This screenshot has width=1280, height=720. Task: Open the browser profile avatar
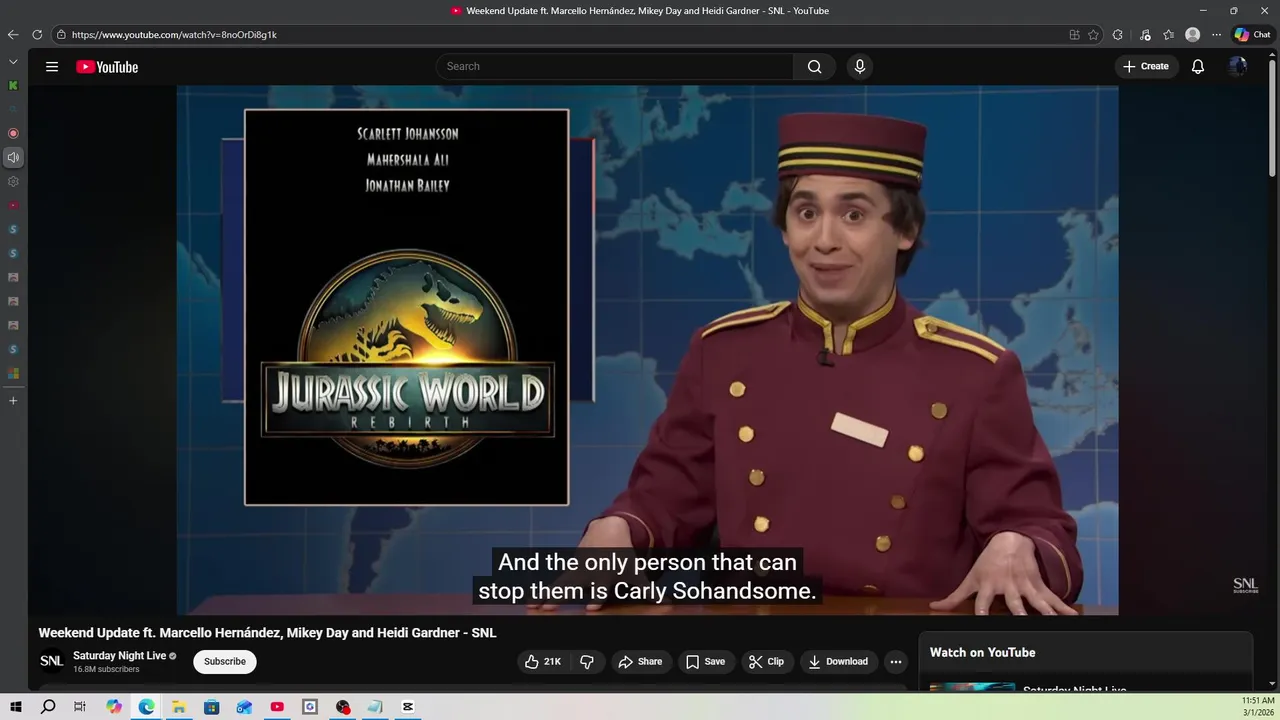(1192, 34)
